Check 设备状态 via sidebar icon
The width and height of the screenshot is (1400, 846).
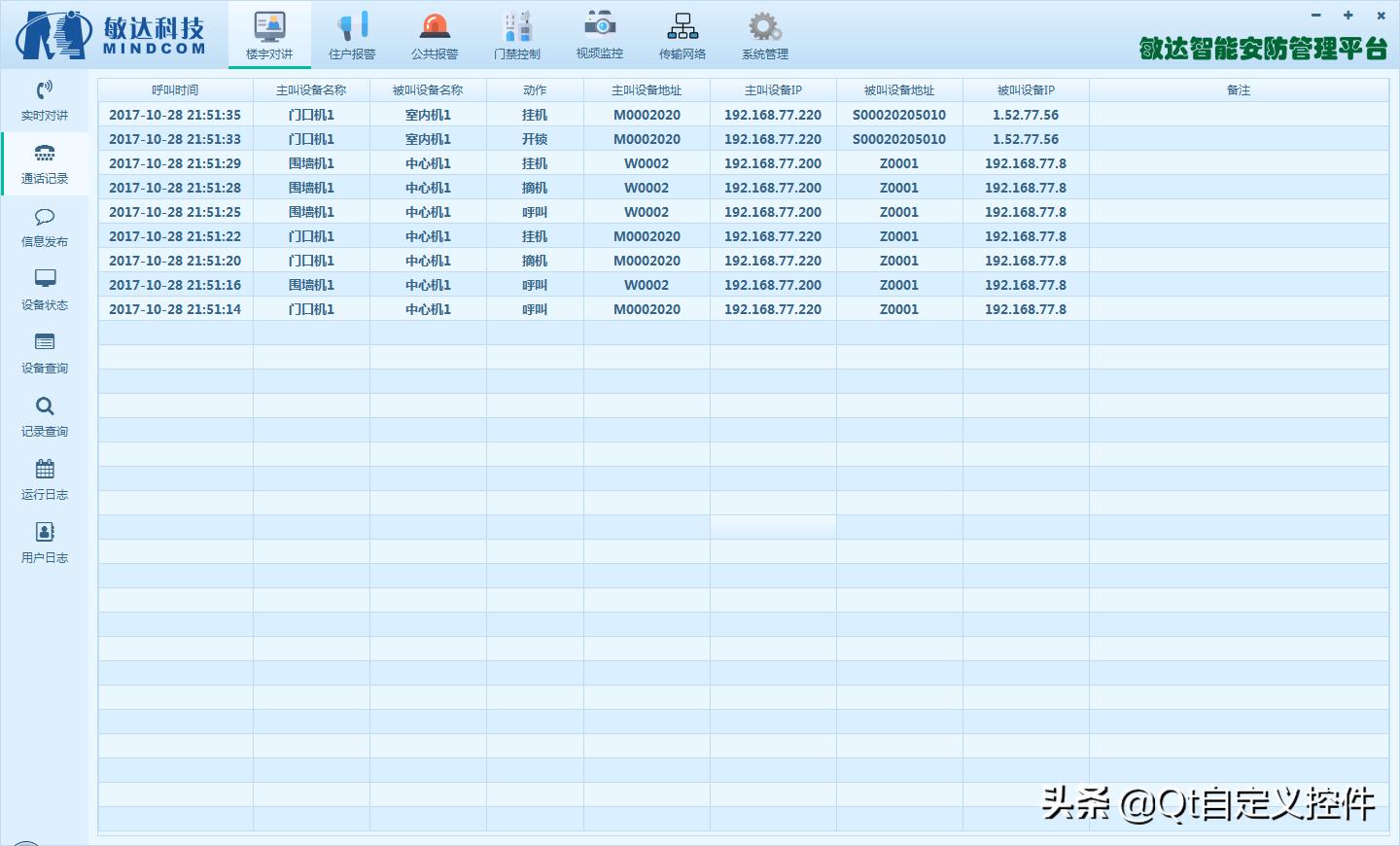(44, 290)
